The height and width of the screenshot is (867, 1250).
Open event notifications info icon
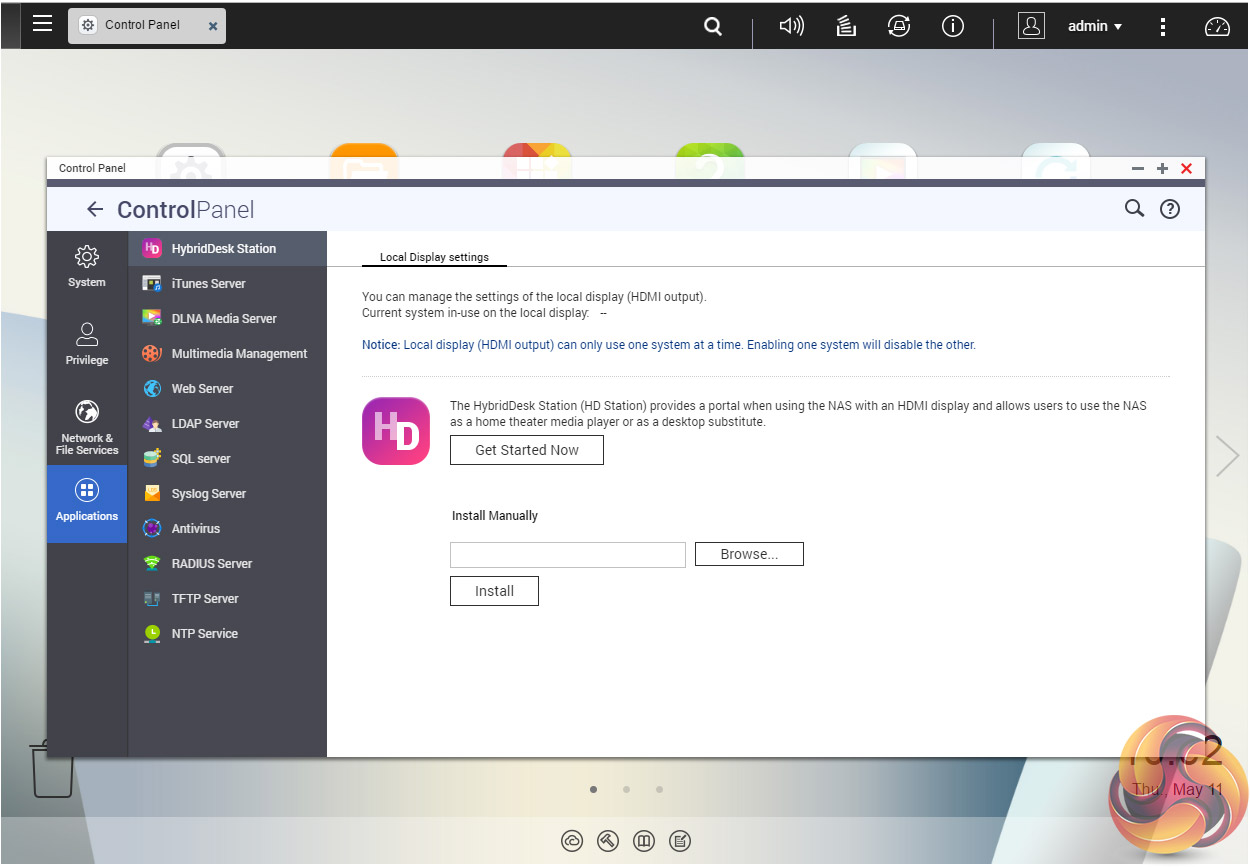(953, 27)
